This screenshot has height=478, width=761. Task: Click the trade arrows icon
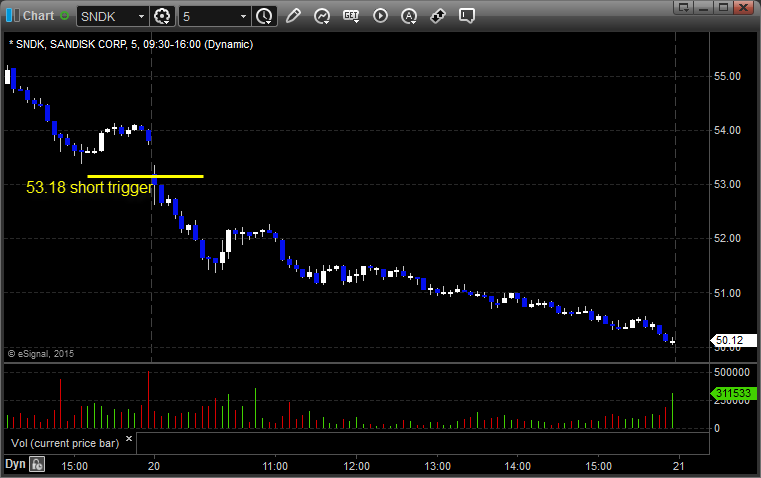point(438,16)
